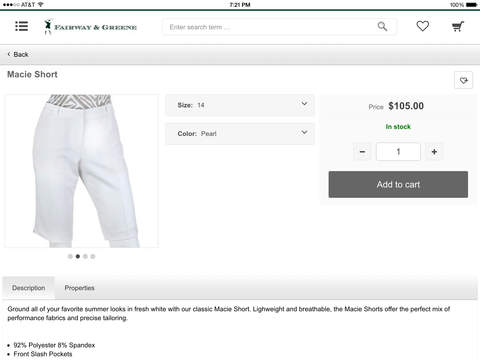
Task: Expand the Color dropdown
Action: (x=240, y=134)
